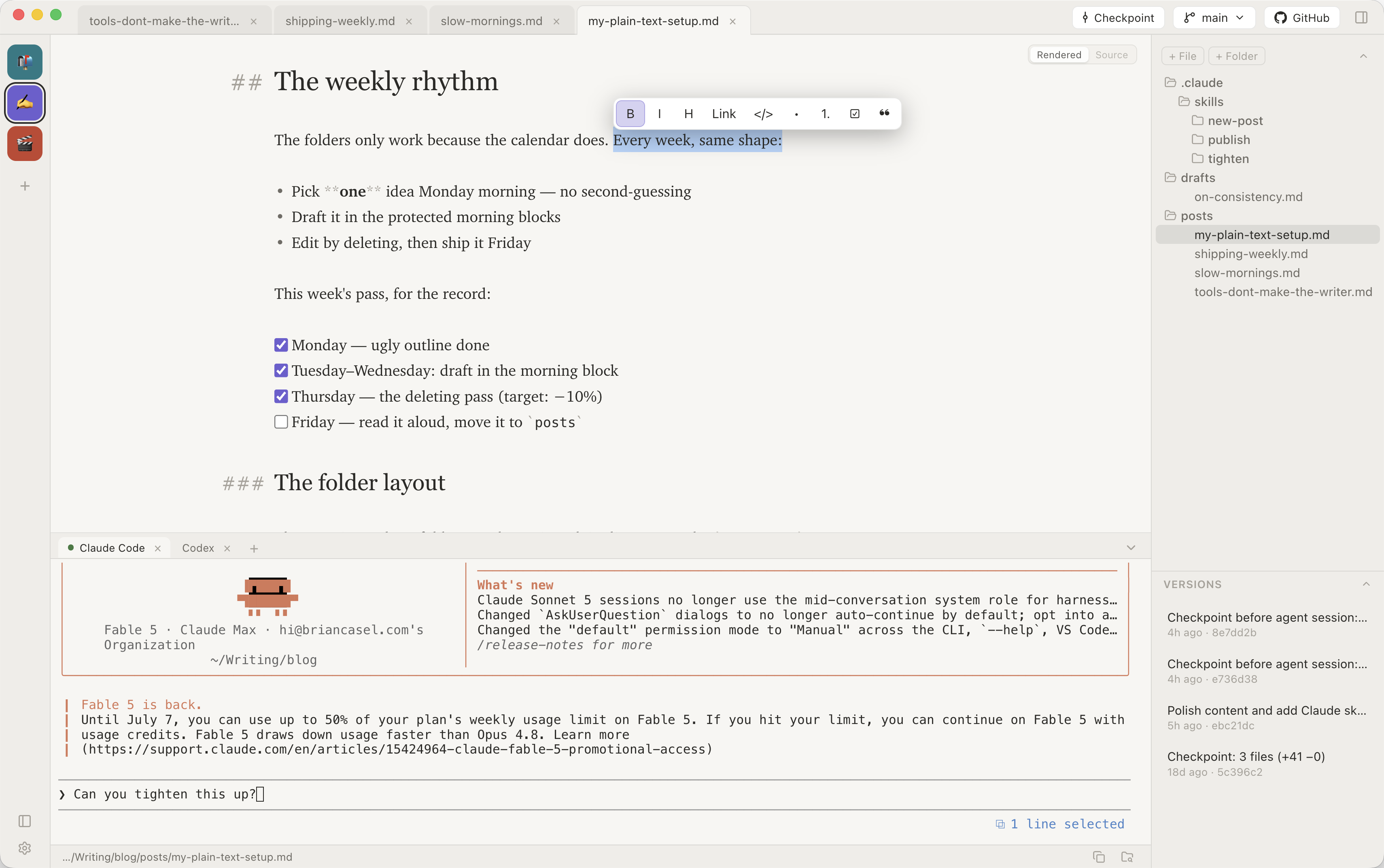Click the Link formatting button
The width and height of the screenshot is (1384, 868).
(724, 114)
